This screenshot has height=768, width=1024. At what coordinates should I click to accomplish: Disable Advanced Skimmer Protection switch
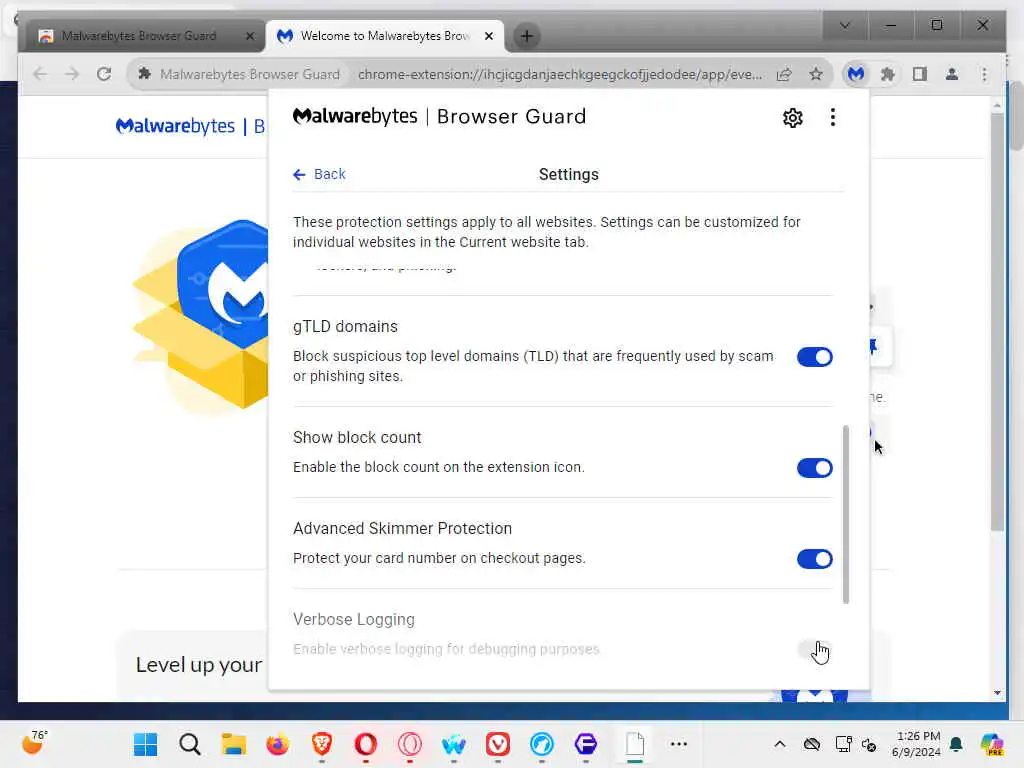point(814,559)
